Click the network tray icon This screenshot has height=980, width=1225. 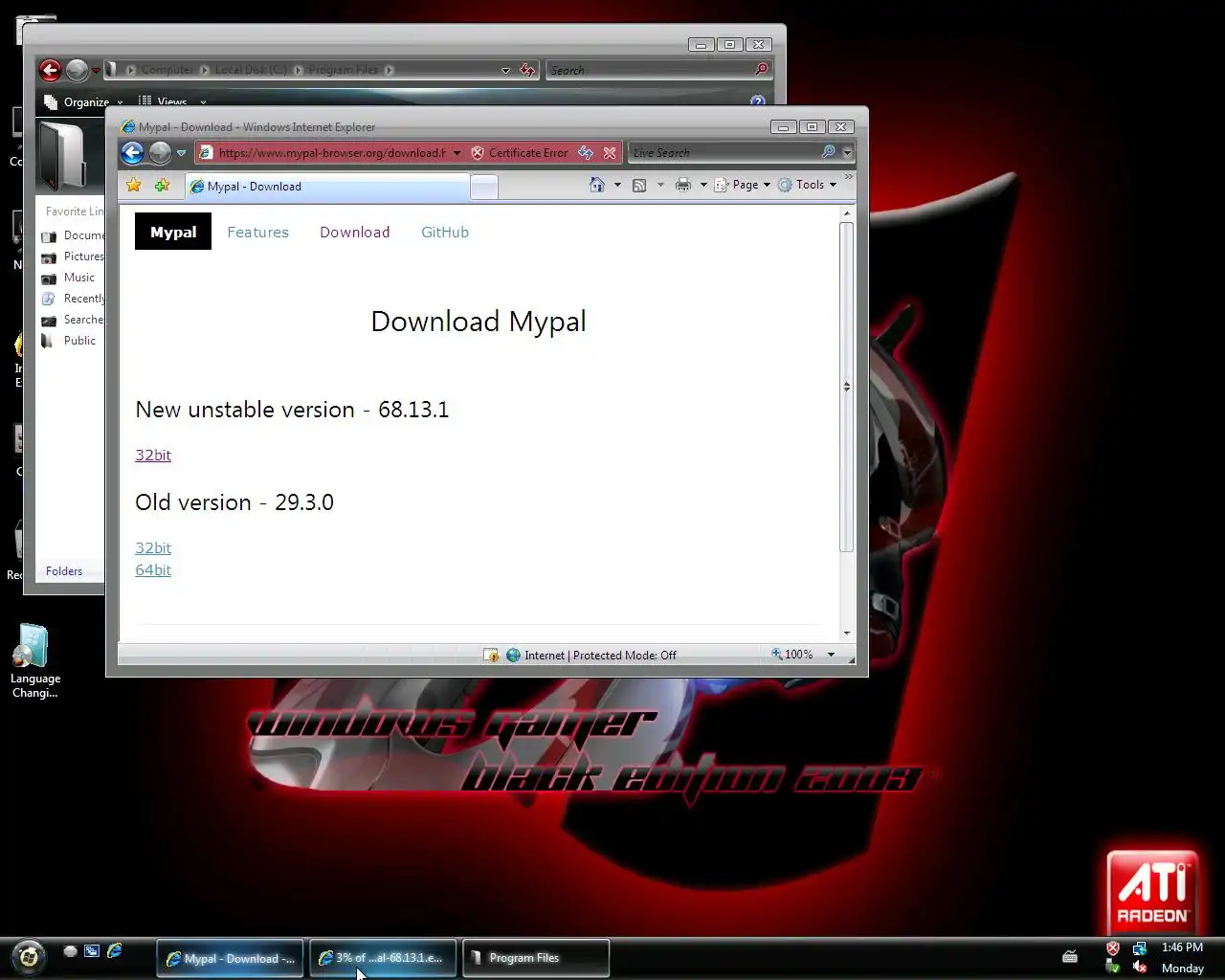coord(1139,948)
